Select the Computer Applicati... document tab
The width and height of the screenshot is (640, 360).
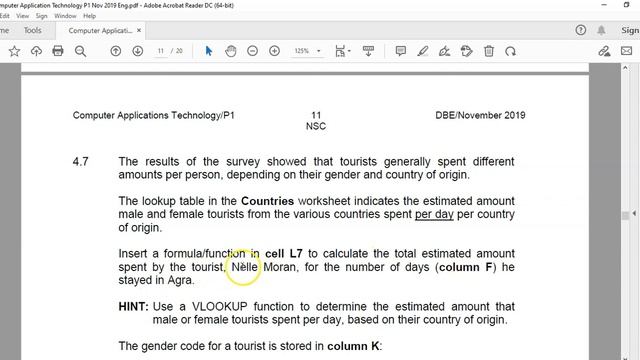click(x=100, y=31)
